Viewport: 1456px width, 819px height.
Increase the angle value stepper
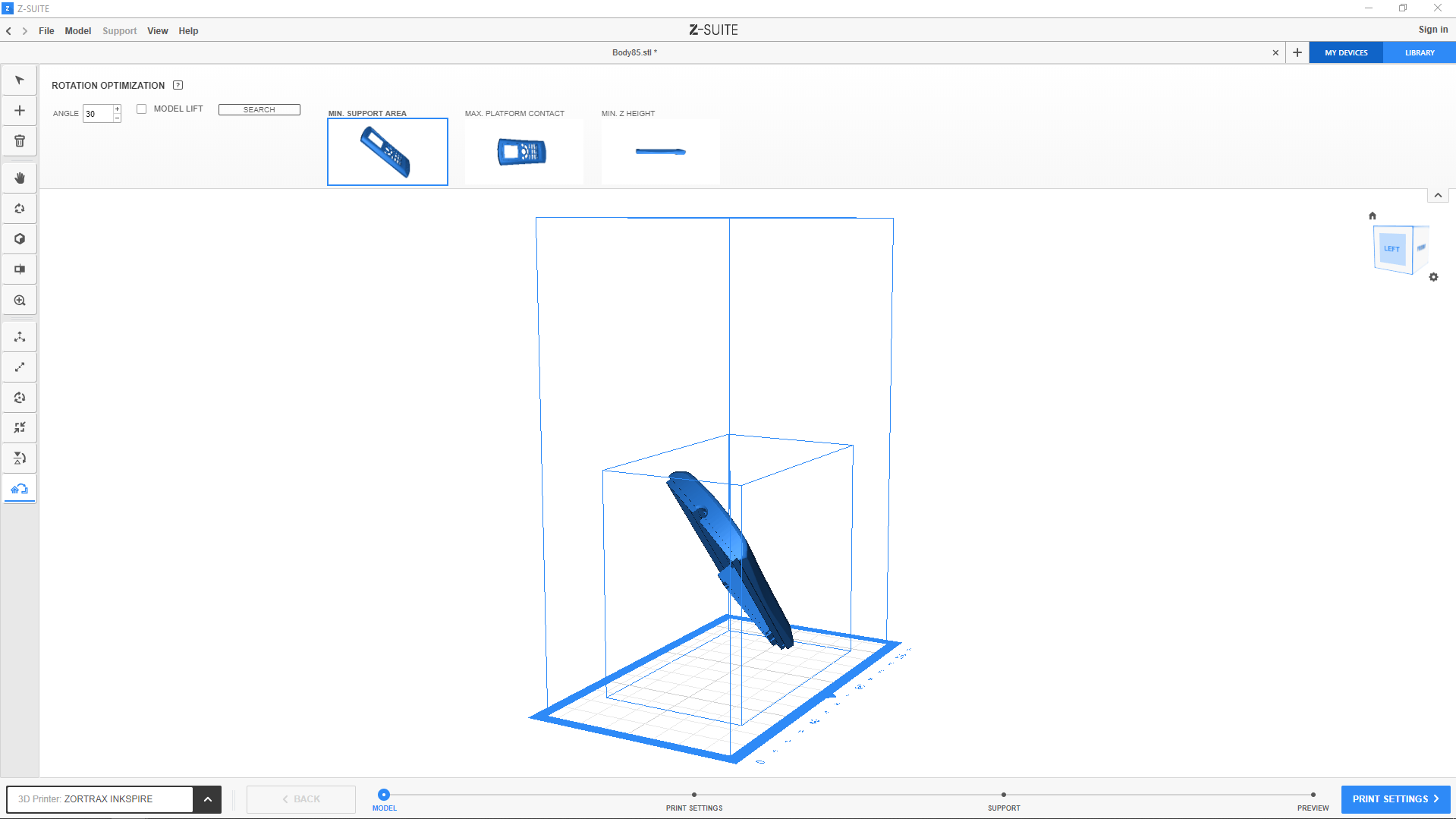(x=117, y=109)
